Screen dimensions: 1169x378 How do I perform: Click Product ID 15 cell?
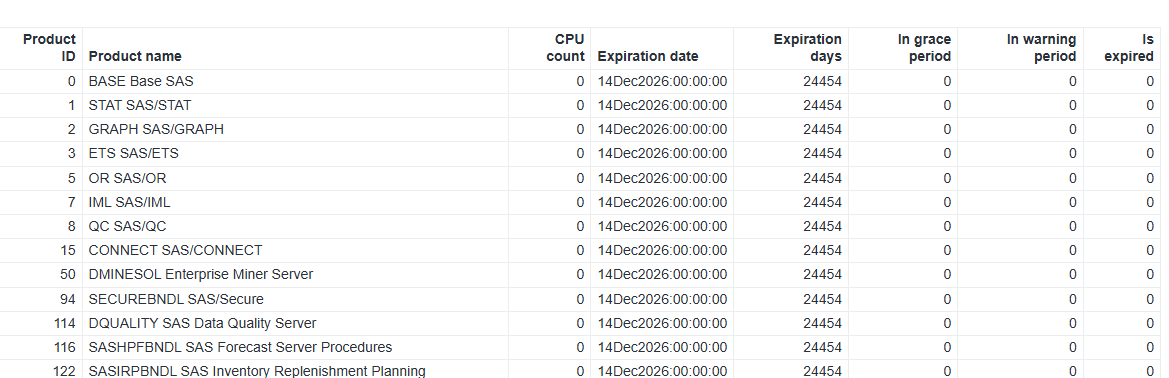41,251
